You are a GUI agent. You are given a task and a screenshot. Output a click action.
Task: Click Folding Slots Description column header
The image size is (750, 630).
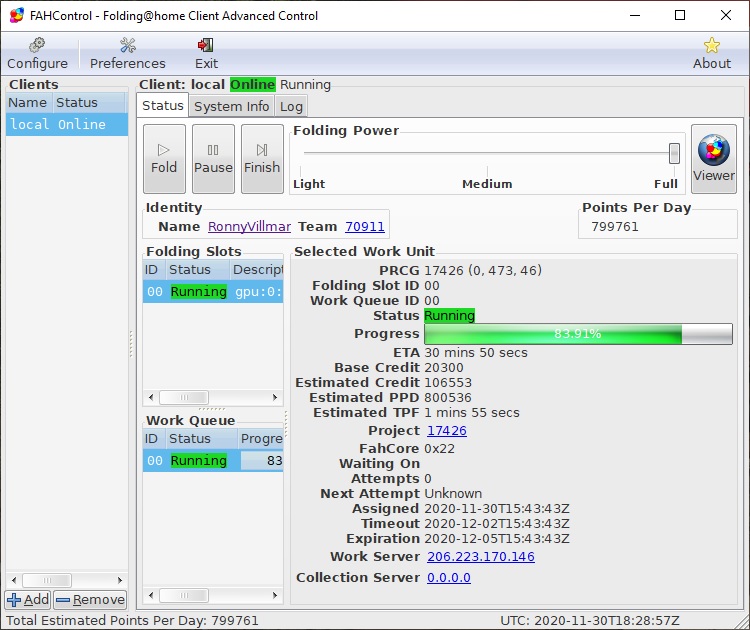coord(257,270)
